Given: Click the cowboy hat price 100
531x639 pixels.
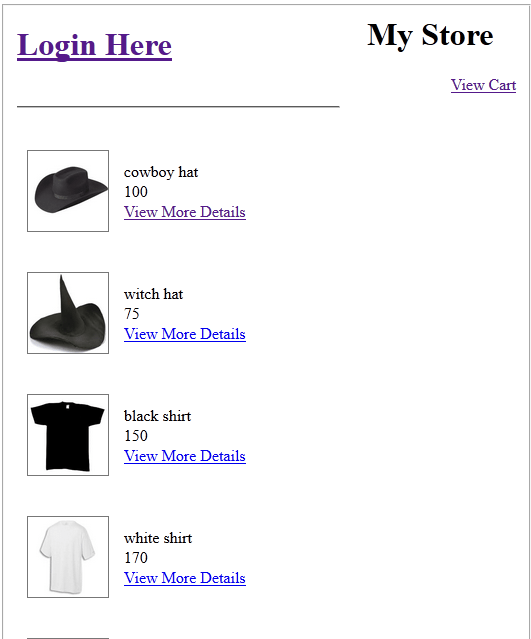Looking at the screenshot, I should click(136, 192).
